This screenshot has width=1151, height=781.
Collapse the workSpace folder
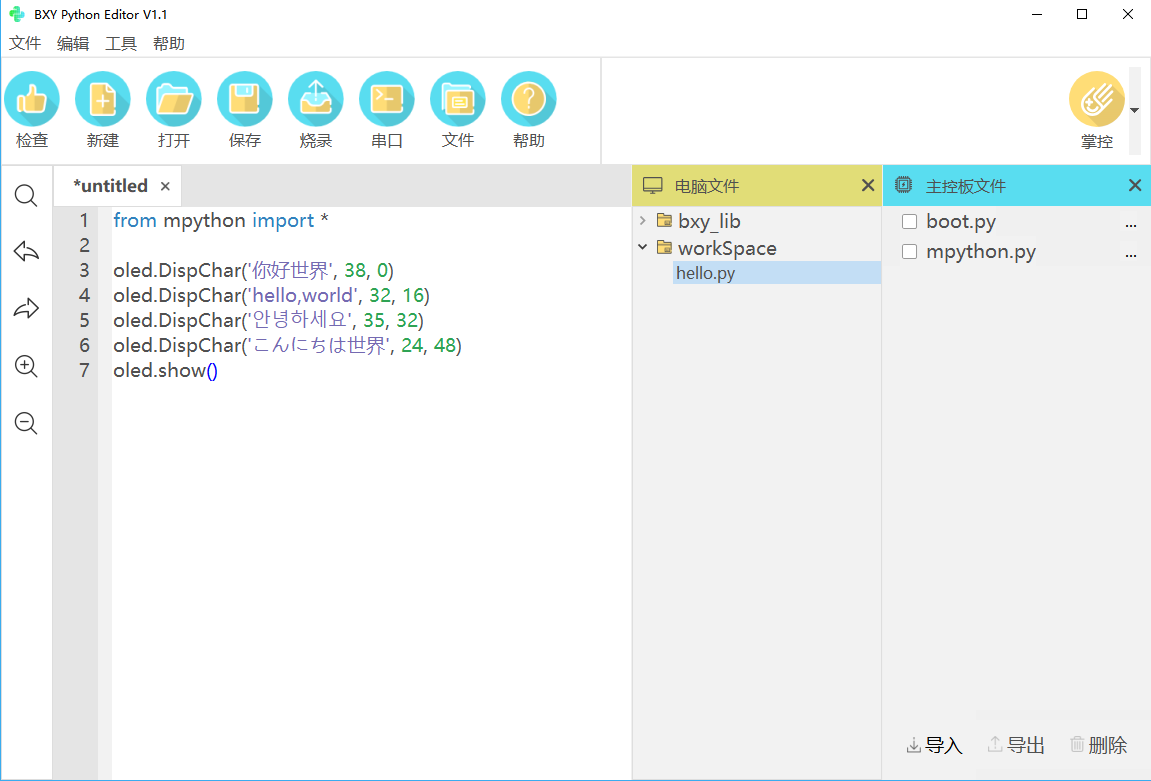coord(642,248)
